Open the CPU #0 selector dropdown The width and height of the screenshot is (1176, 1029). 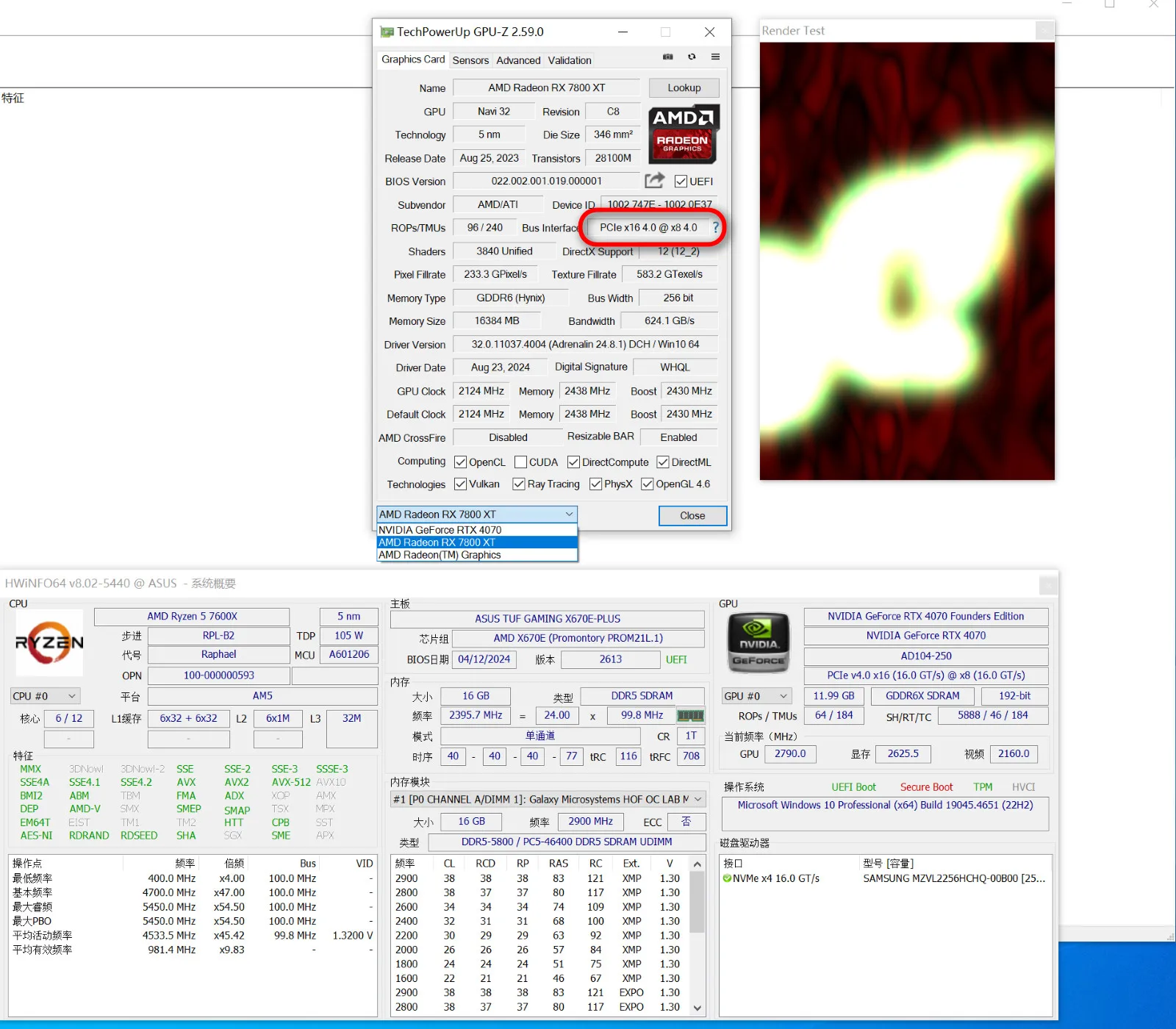coord(46,696)
